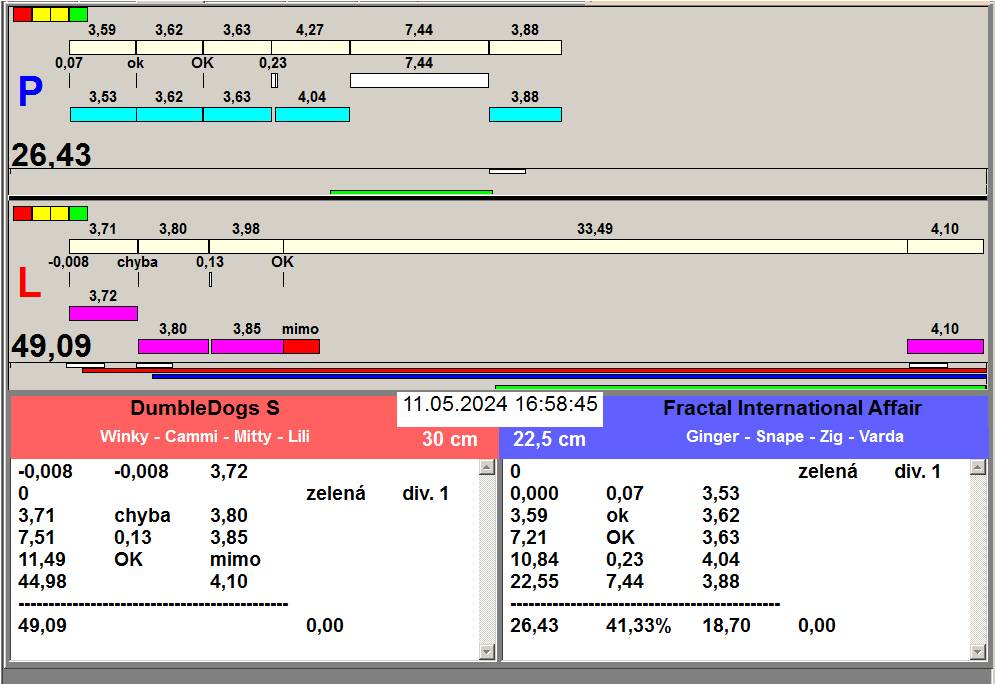The image size is (995, 684).
Task: Select the magenta 3,85 run bar
Action: pyautogui.click(x=247, y=346)
